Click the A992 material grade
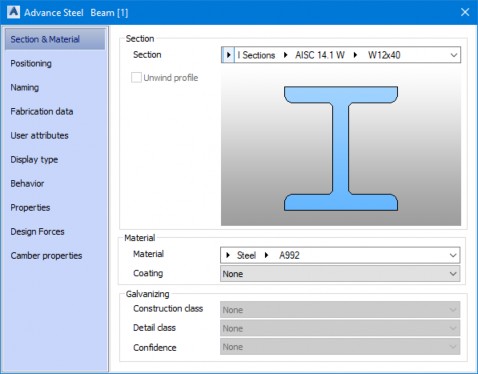This screenshot has width=478, height=374. (289, 255)
